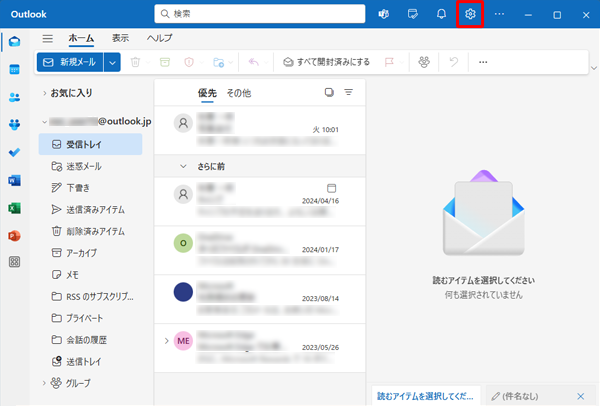Open the Flag dropdown arrow
The width and height of the screenshot is (600, 406).
[401, 62]
